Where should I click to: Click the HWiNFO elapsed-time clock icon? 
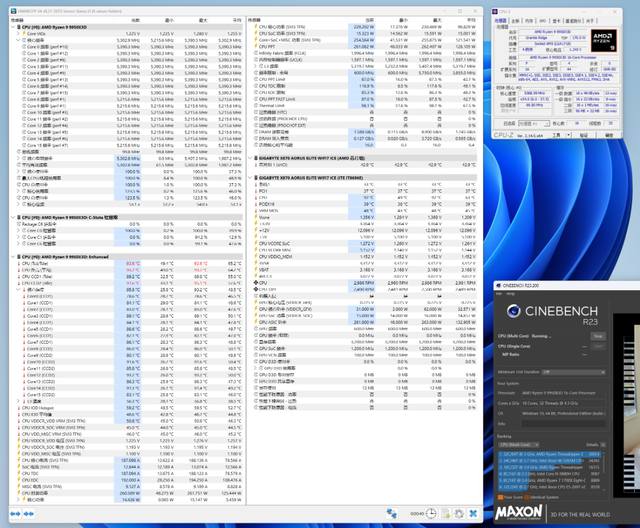pos(431,514)
